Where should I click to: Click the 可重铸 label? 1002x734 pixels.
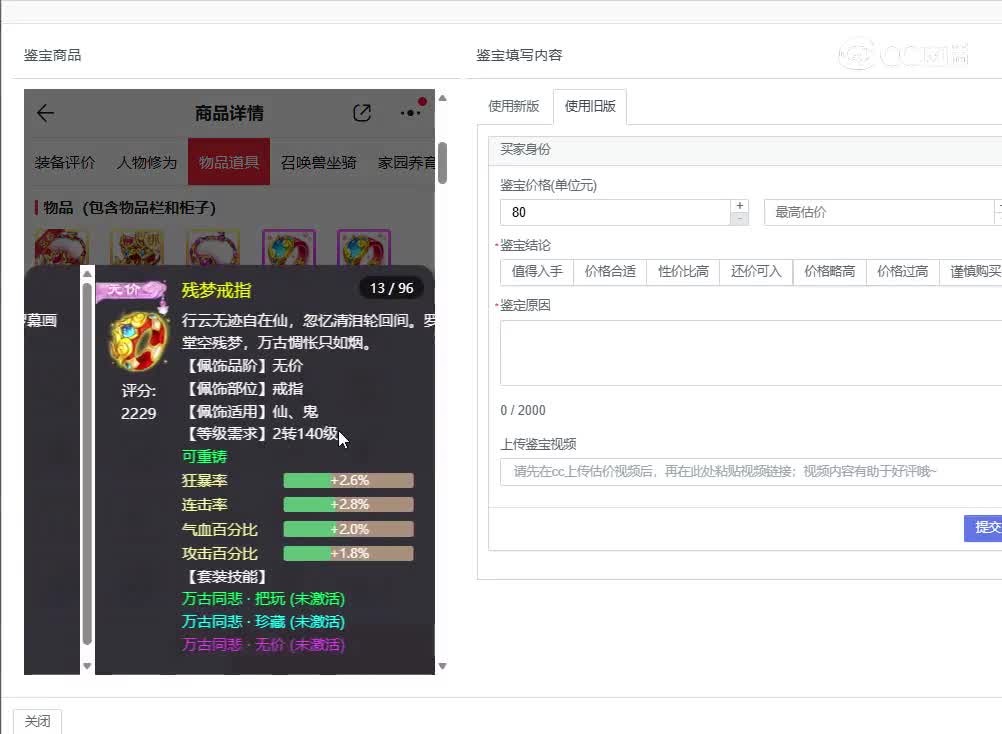tap(204, 457)
